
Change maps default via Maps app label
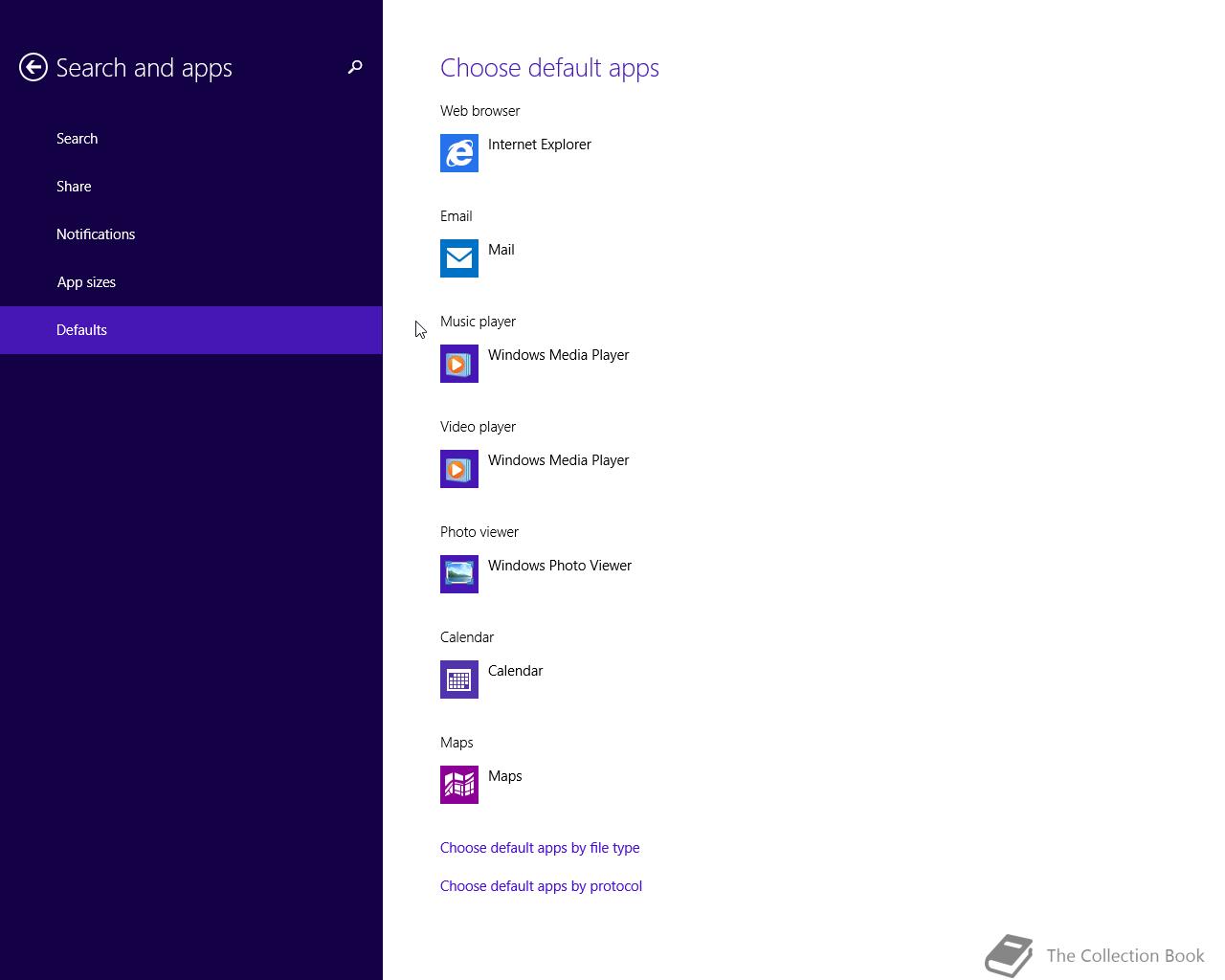(x=505, y=776)
